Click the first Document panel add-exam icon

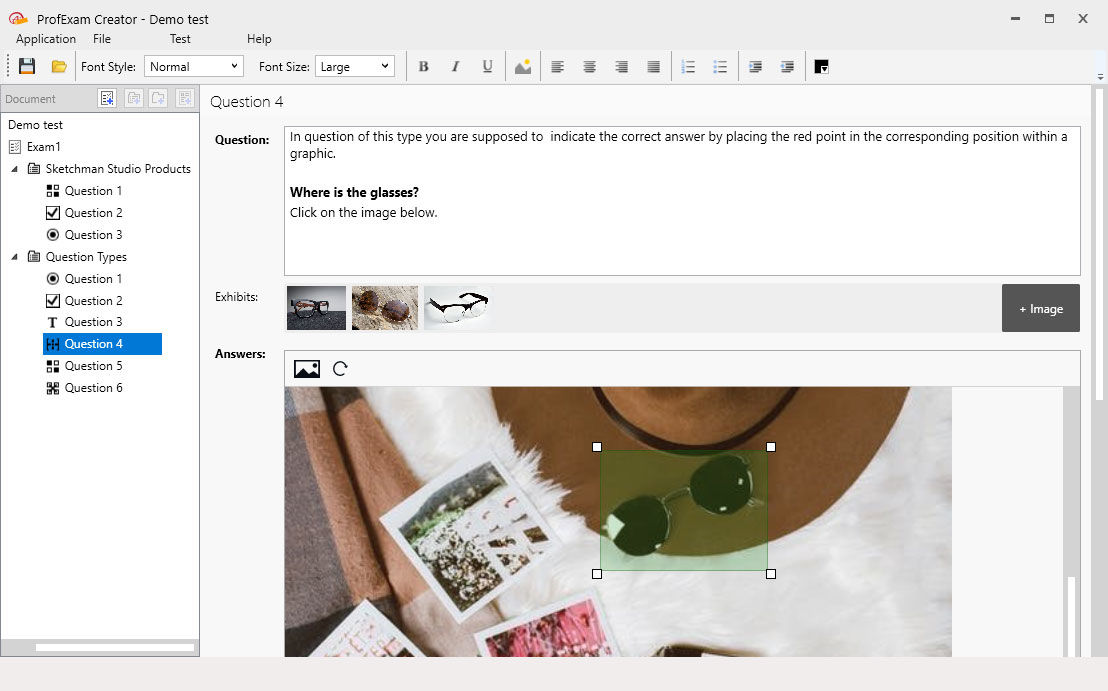[107, 98]
